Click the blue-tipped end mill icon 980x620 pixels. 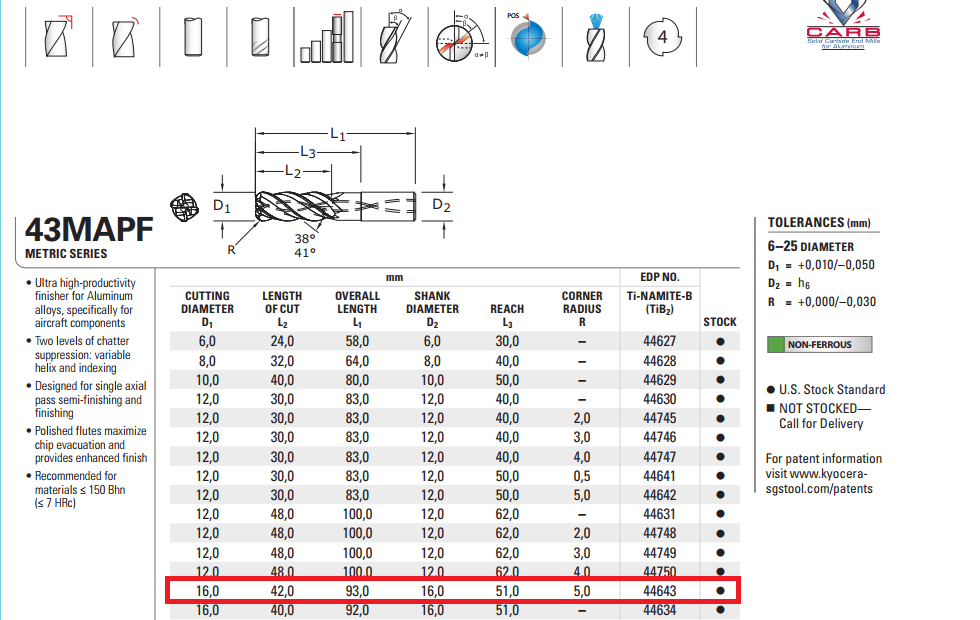click(x=596, y=37)
